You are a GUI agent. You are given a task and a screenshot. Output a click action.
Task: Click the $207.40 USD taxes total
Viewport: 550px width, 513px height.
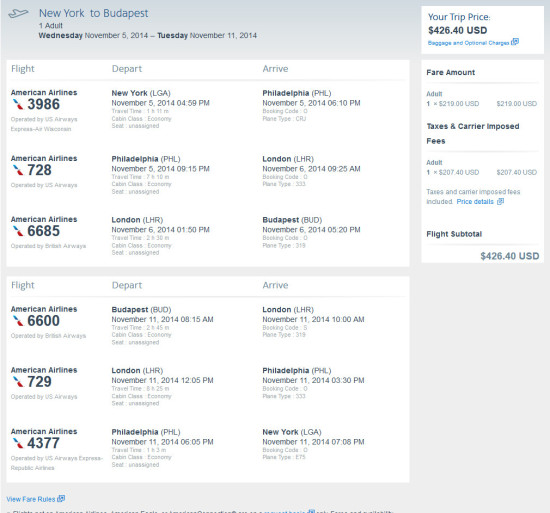pos(517,172)
